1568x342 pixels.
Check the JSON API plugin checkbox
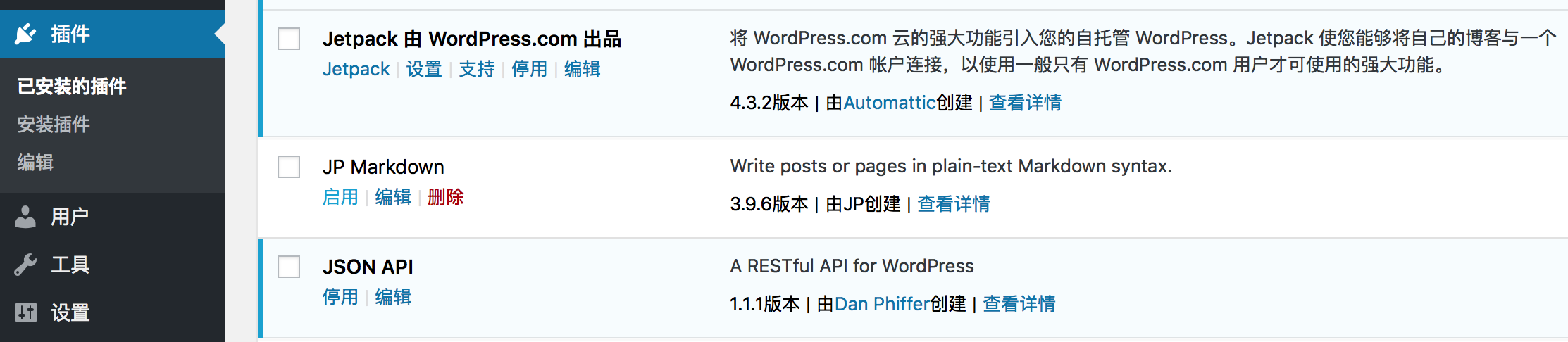pyautogui.click(x=289, y=267)
